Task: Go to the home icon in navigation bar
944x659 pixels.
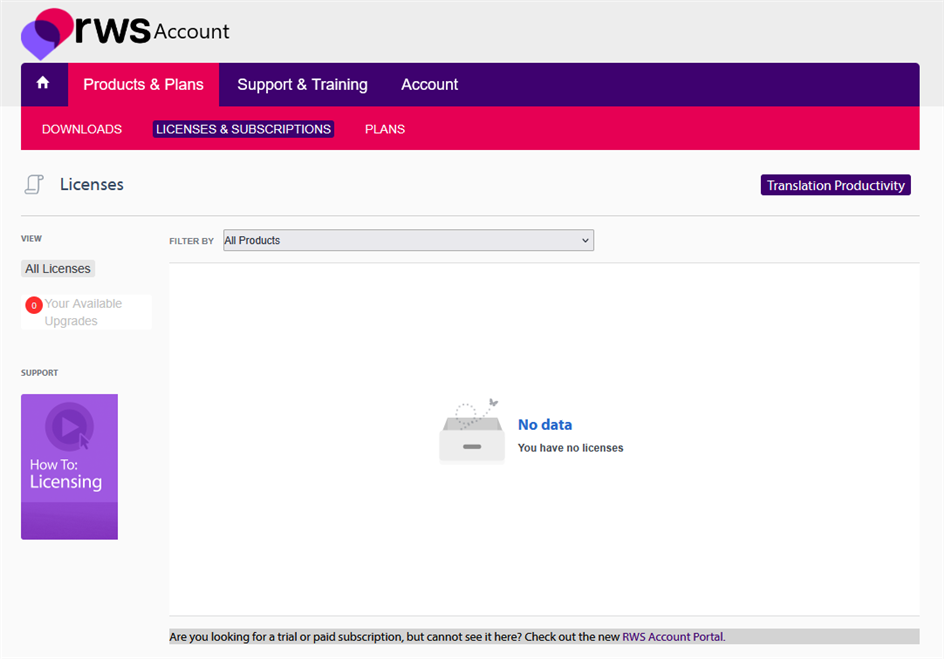Action: pyautogui.click(x=43, y=83)
